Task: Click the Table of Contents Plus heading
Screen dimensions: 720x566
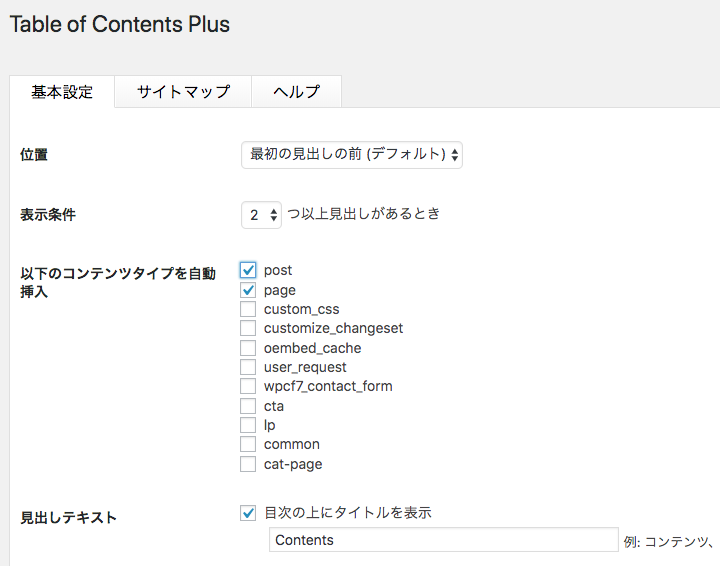Action: pyautogui.click(x=120, y=25)
